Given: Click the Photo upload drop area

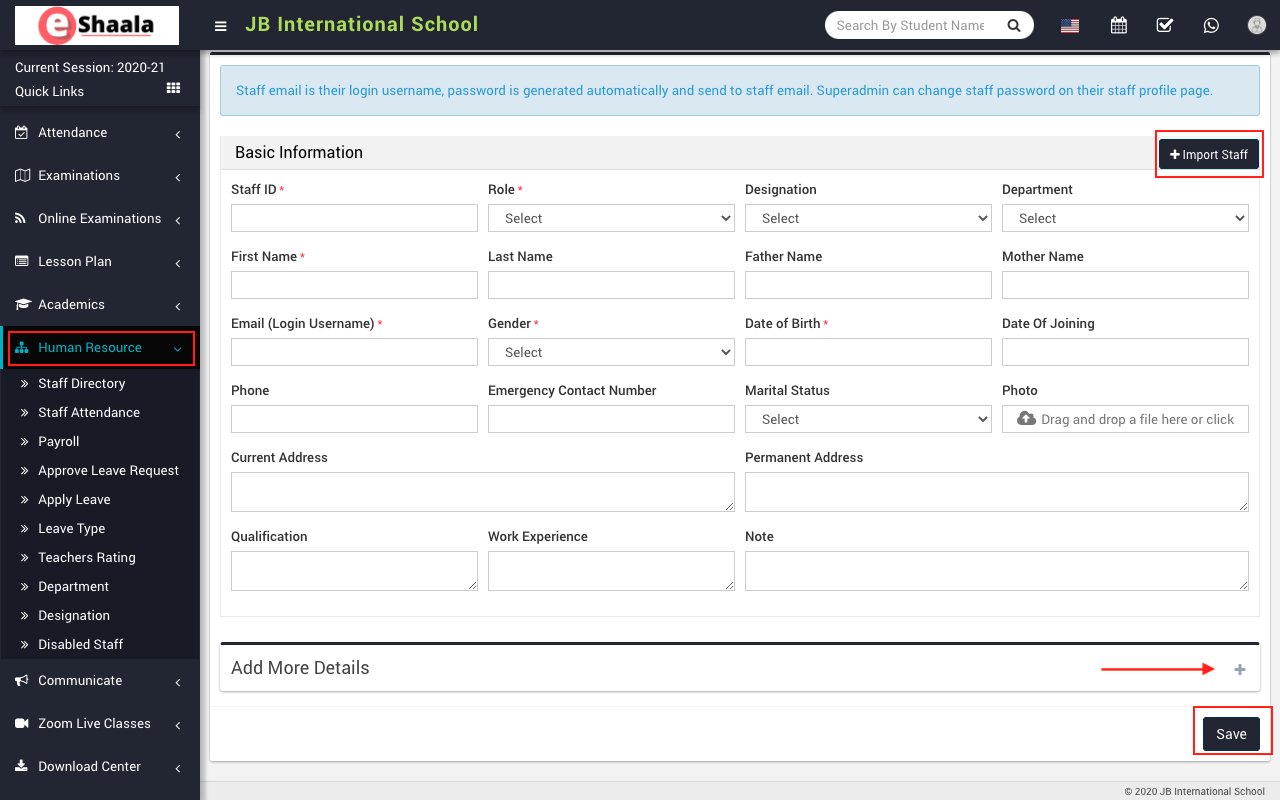Looking at the screenshot, I should click(x=1125, y=419).
